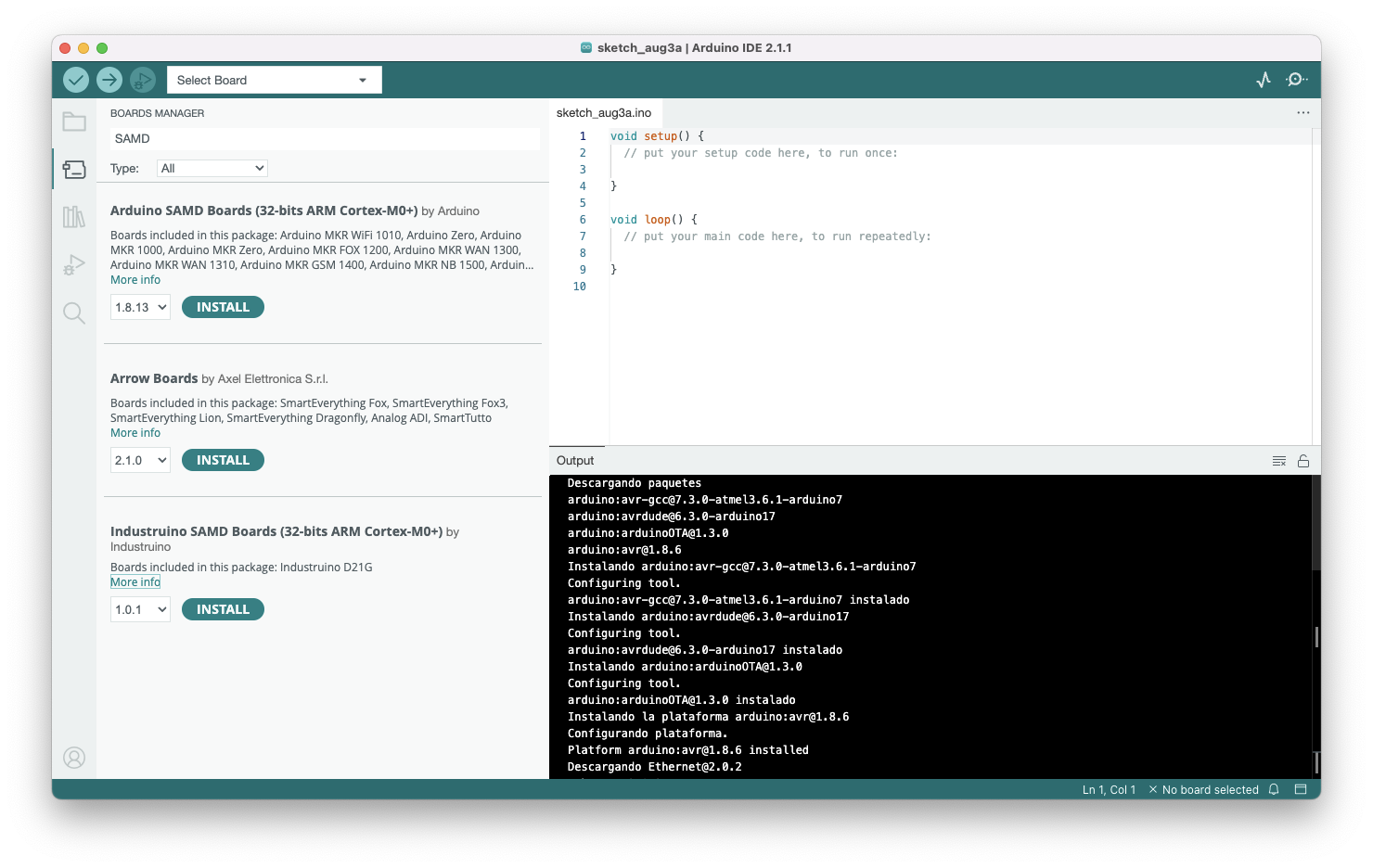The height and width of the screenshot is (868, 1373).
Task: Open notifications bell in status bar
Action: click(1274, 789)
